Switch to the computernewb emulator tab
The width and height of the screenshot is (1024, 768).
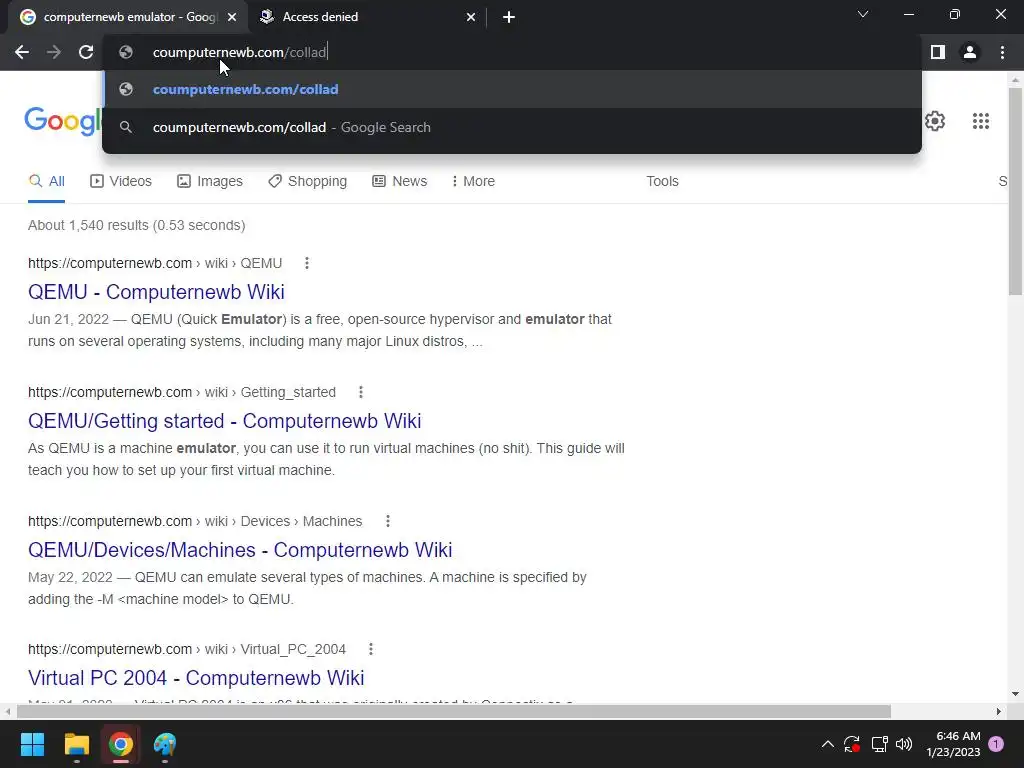(x=128, y=17)
